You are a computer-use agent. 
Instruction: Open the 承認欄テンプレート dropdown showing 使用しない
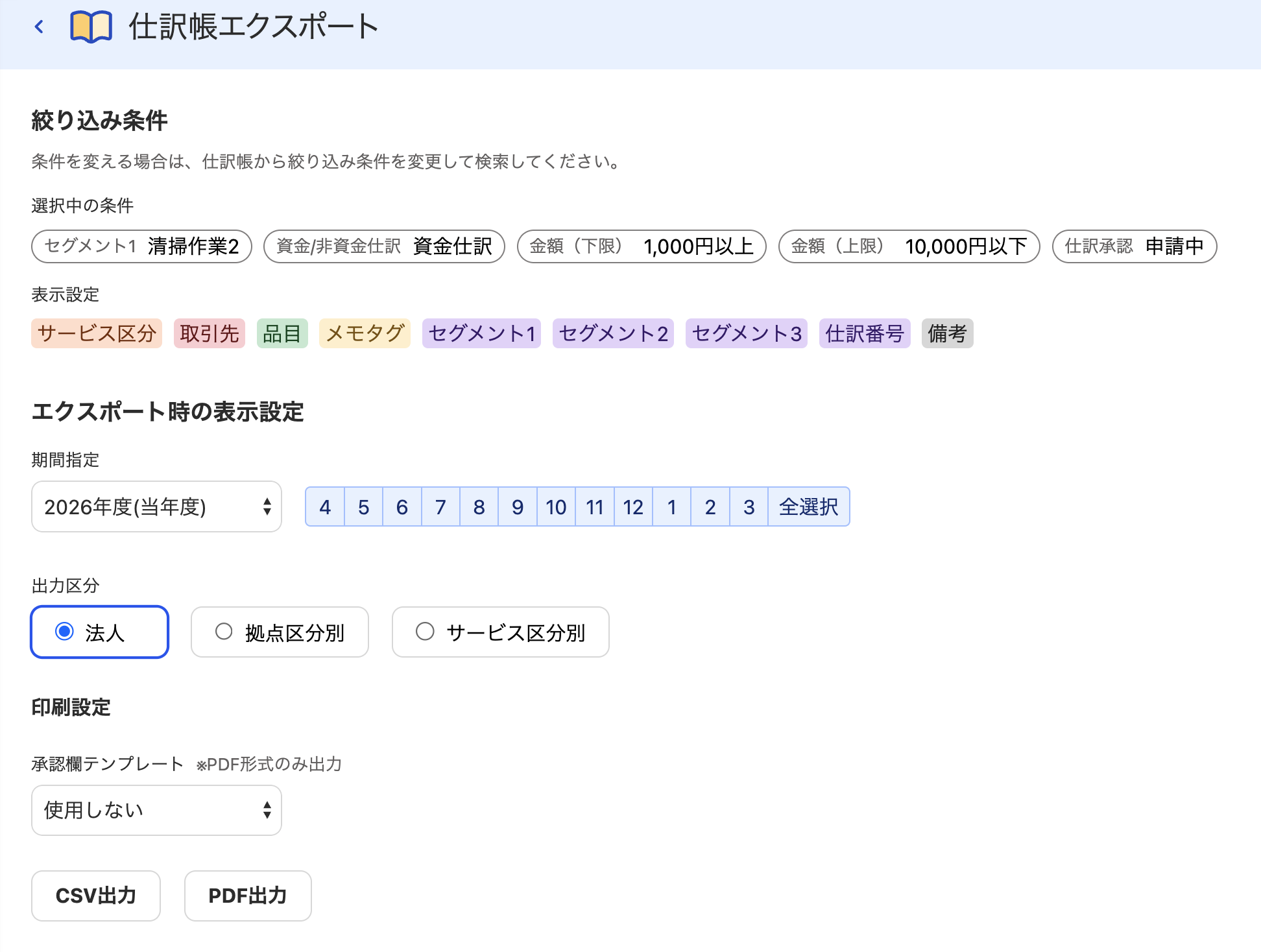[156, 810]
